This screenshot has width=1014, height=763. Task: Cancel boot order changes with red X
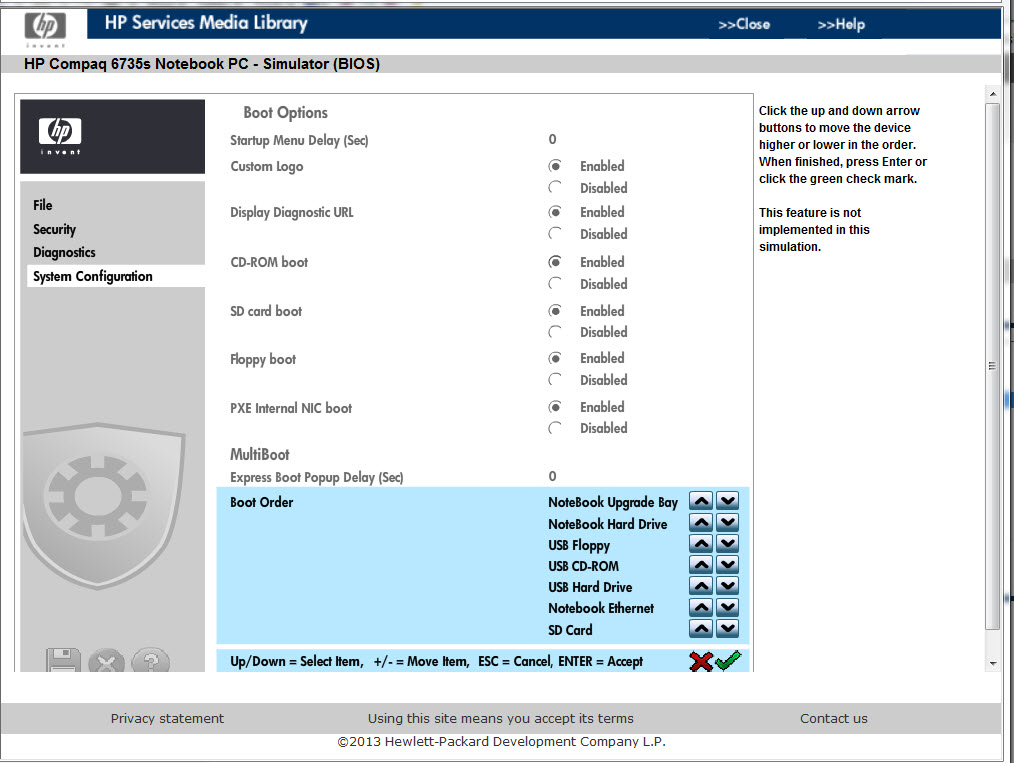pyautogui.click(x=701, y=661)
